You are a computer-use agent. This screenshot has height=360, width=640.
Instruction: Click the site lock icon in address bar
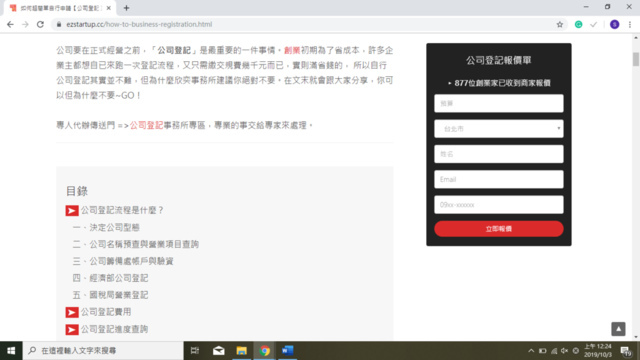click(x=59, y=24)
